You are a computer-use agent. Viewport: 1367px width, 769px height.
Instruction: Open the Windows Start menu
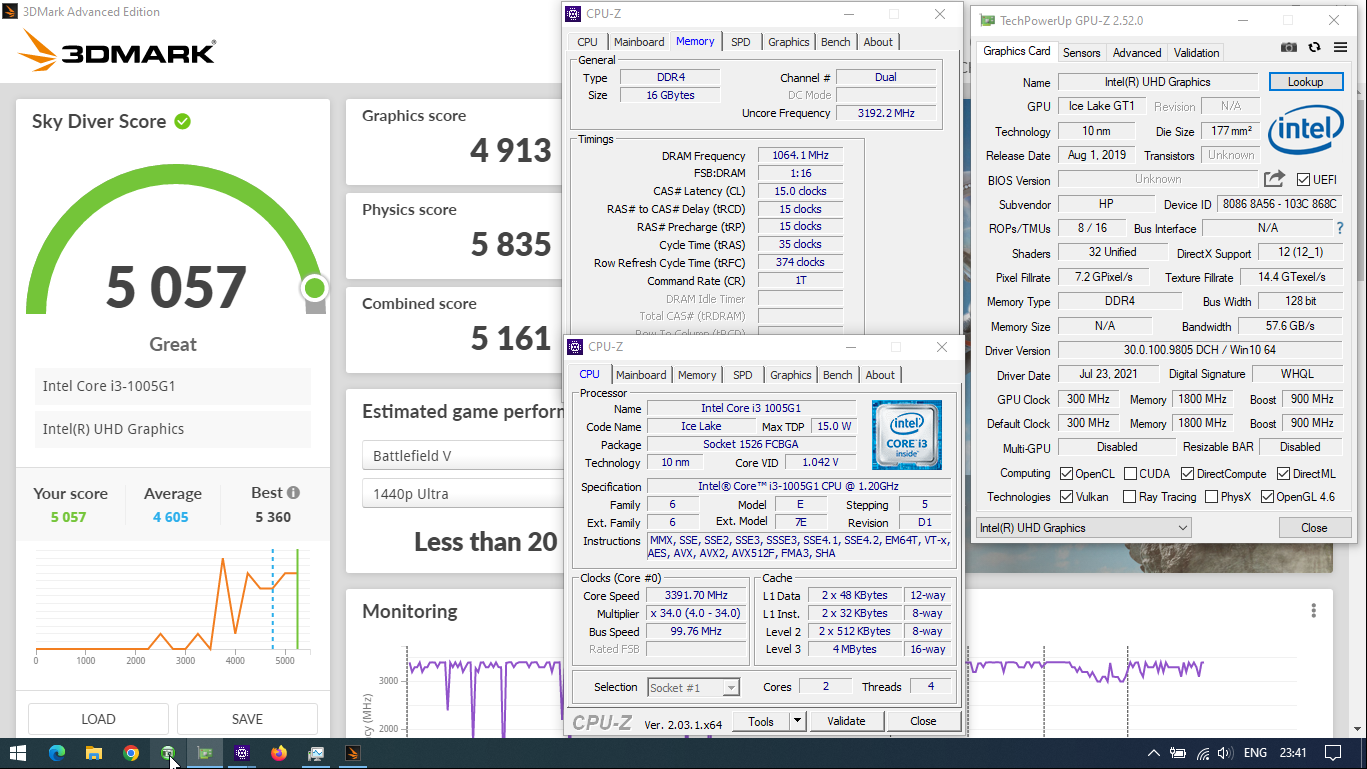[18, 753]
